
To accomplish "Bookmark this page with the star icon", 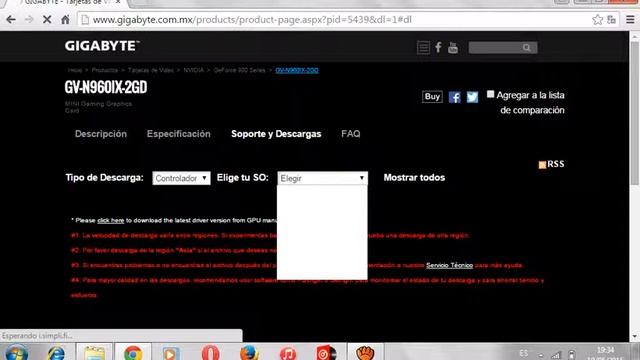I will [597, 20].
